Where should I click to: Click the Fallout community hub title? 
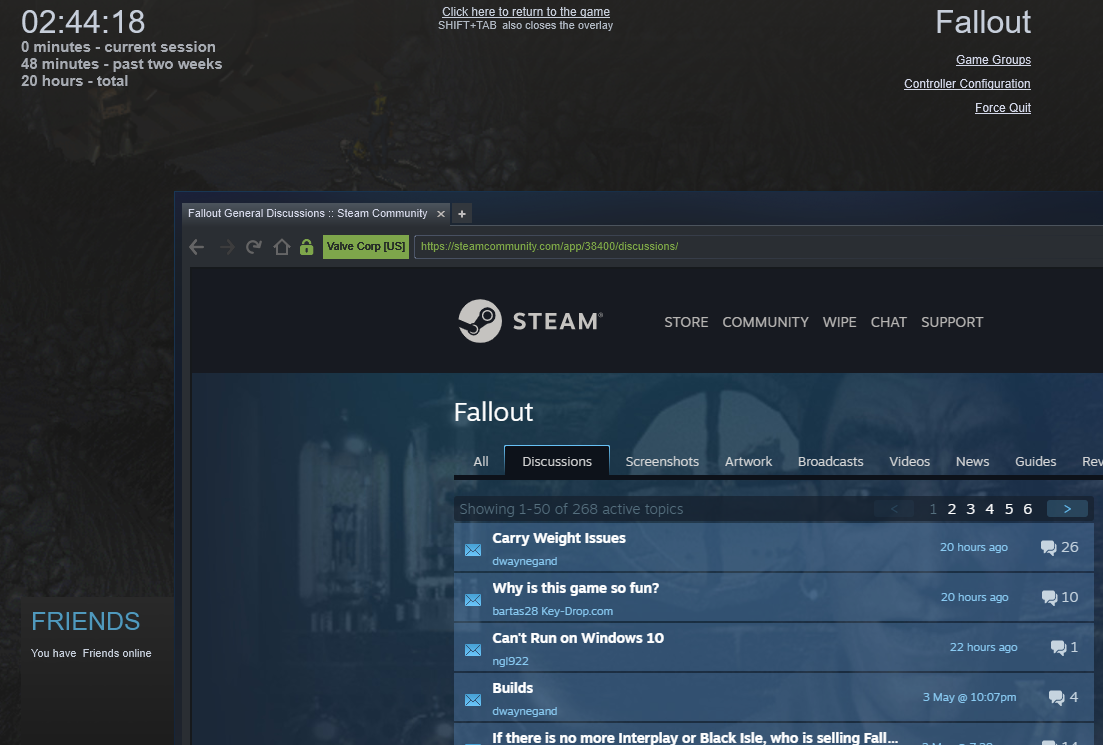click(x=493, y=412)
